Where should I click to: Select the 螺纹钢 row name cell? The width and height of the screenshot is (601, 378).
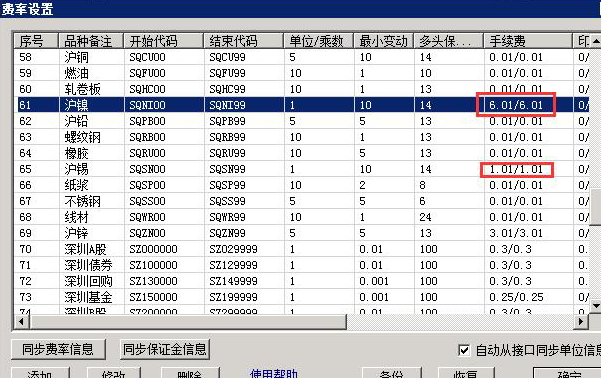(82, 137)
